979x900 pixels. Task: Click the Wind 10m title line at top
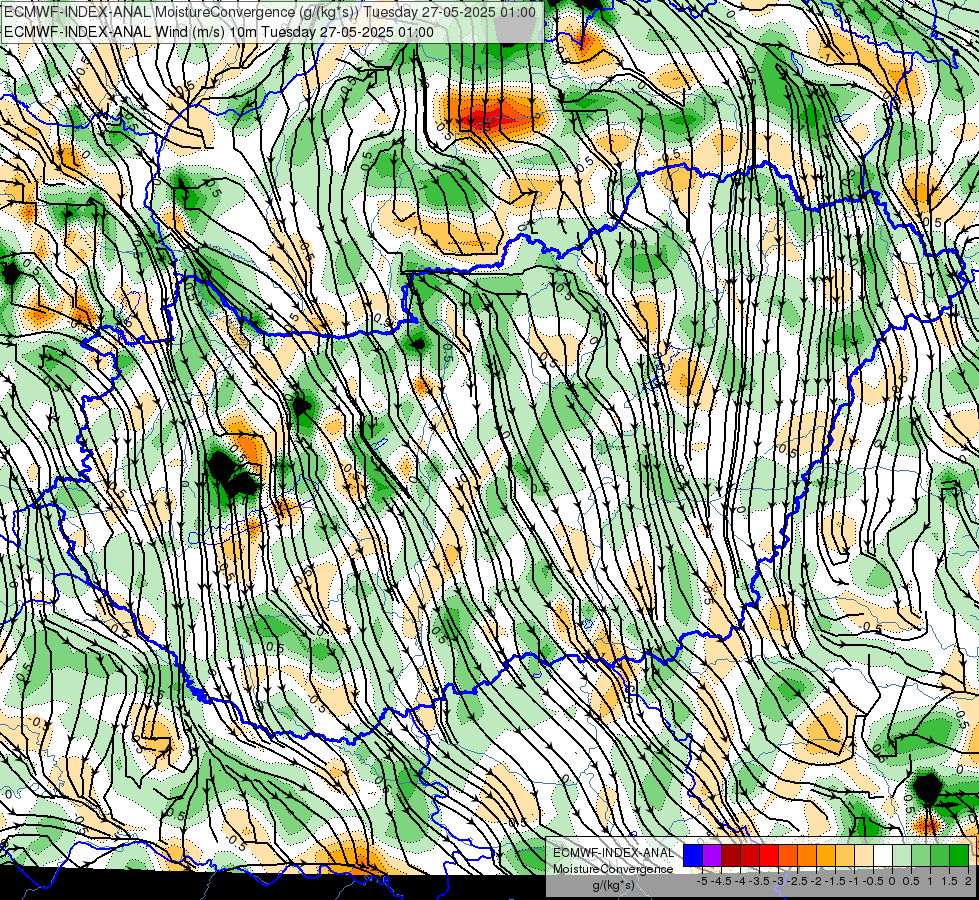(x=219, y=32)
